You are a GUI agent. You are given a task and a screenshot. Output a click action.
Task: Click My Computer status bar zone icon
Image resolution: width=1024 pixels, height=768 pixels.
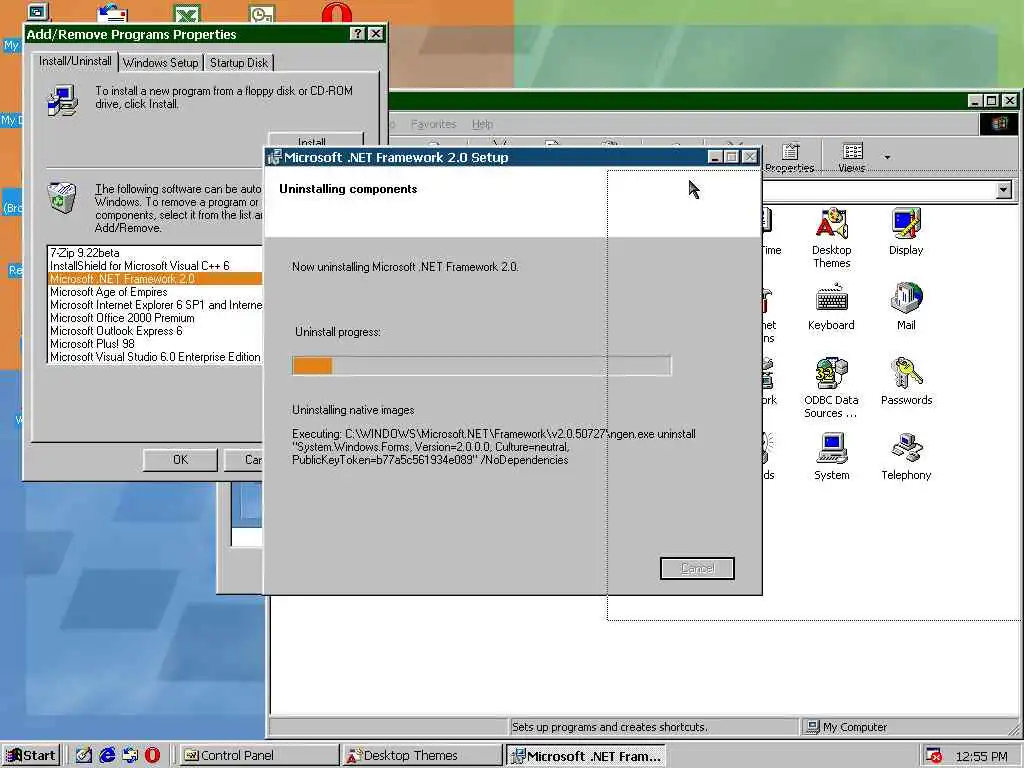[x=812, y=727]
